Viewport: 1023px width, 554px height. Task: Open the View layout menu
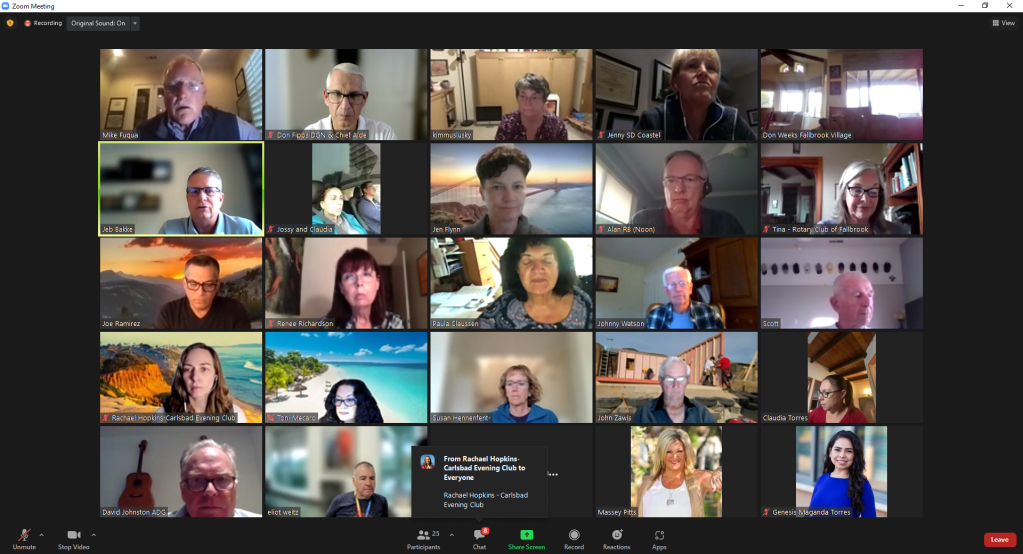click(1003, 23)
